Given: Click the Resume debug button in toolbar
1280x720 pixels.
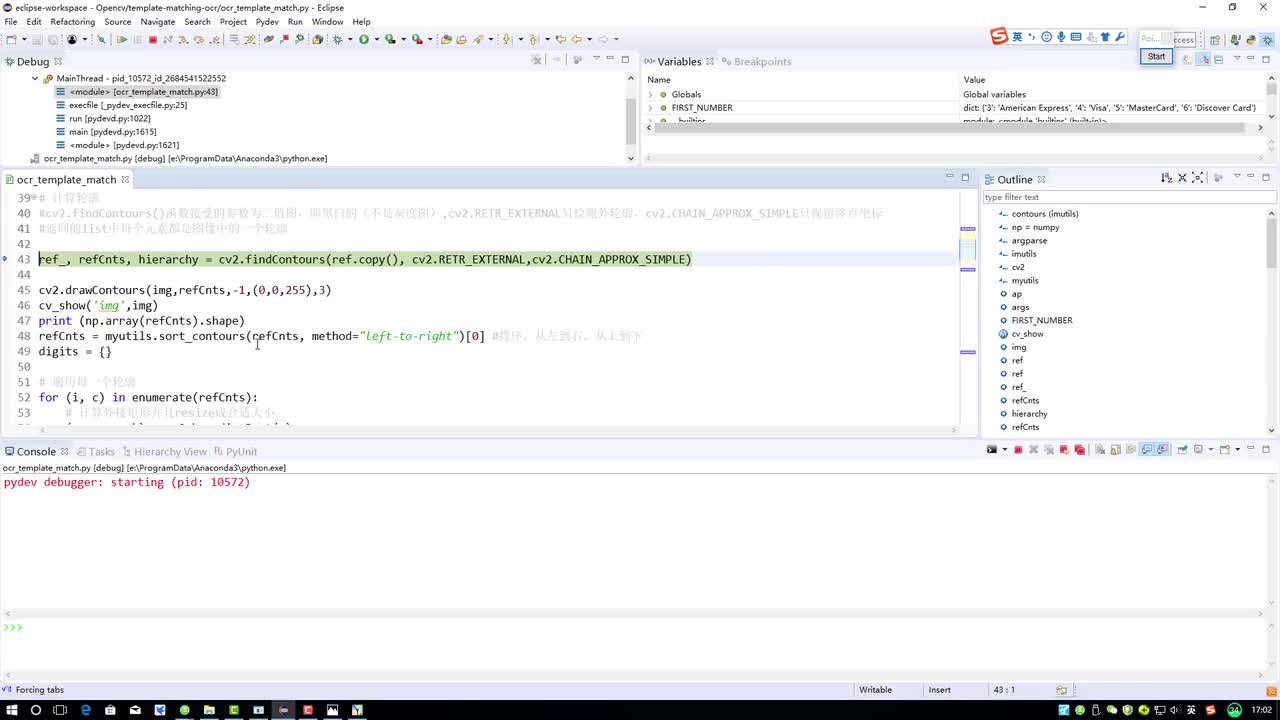Looking at the screenshot, I should click(x=121, y=40).
